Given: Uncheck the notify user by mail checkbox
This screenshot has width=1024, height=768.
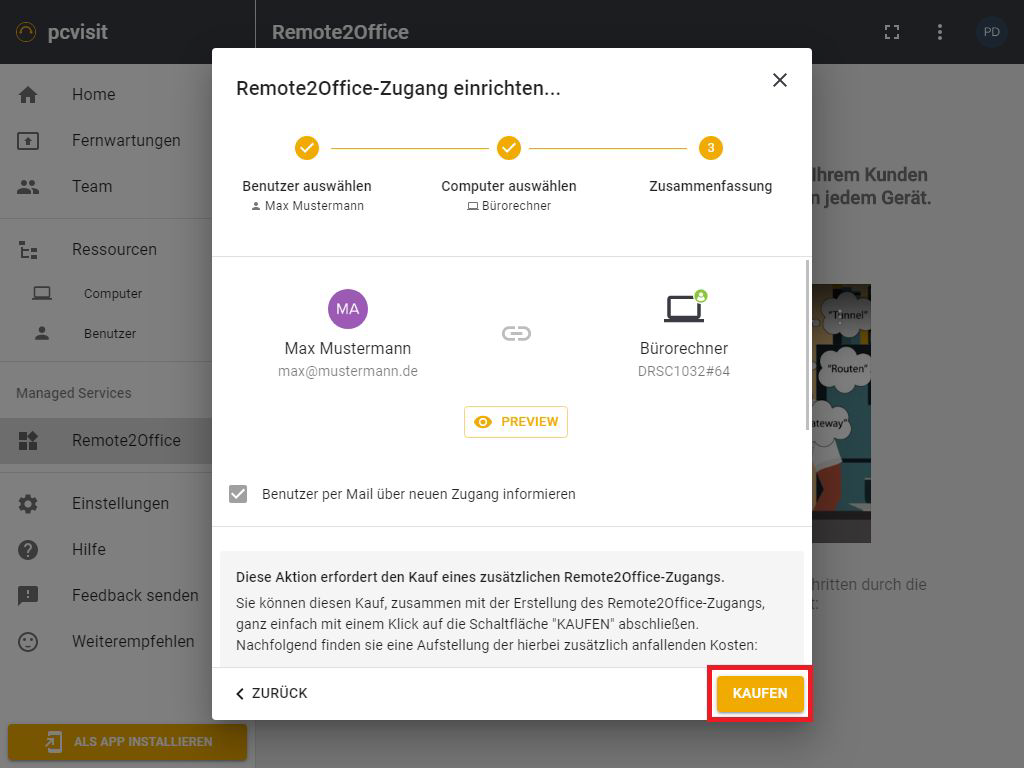Looking at the screenshot, I should [x=238, y=494].
